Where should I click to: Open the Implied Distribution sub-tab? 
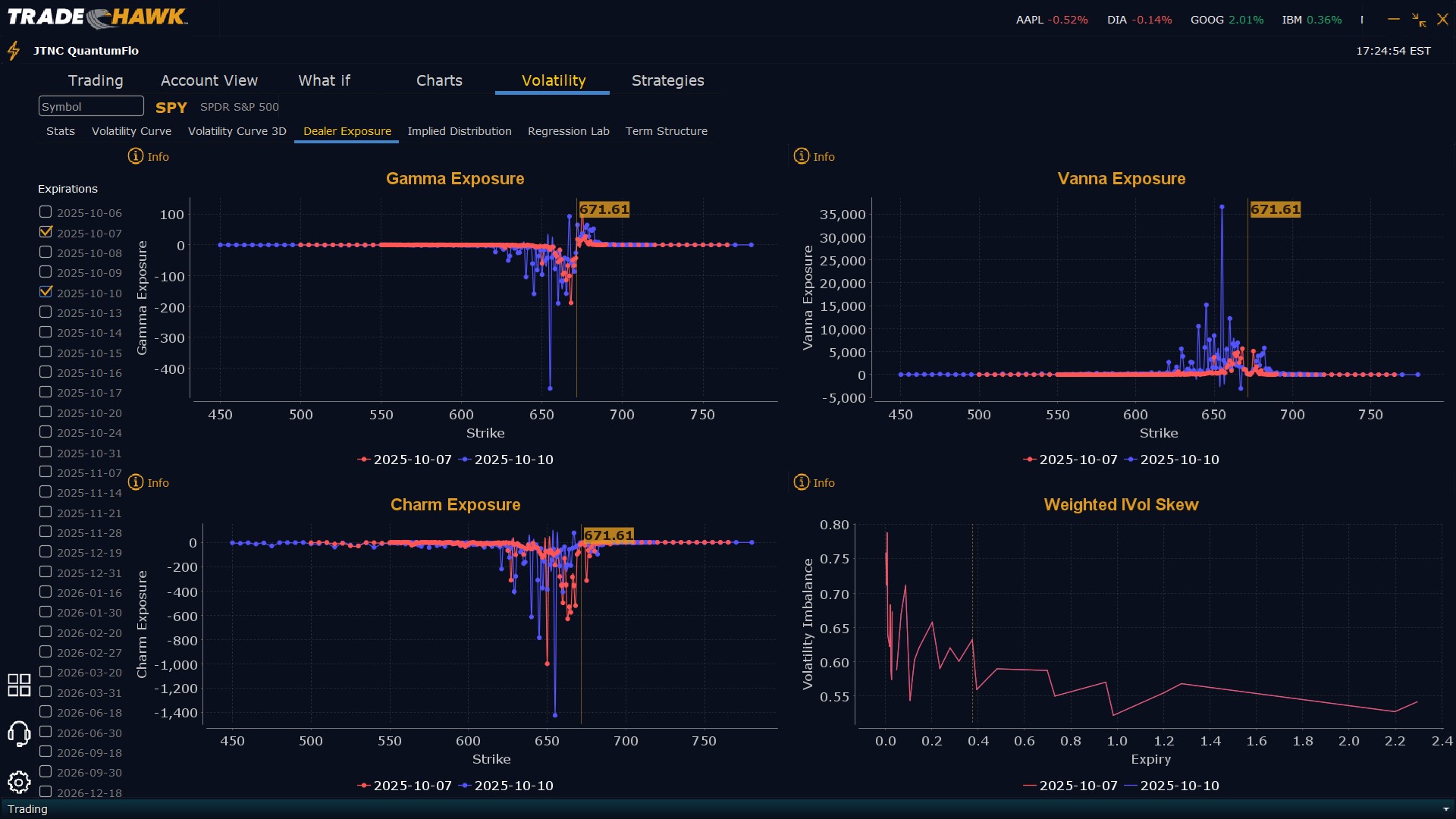(459, 131)
